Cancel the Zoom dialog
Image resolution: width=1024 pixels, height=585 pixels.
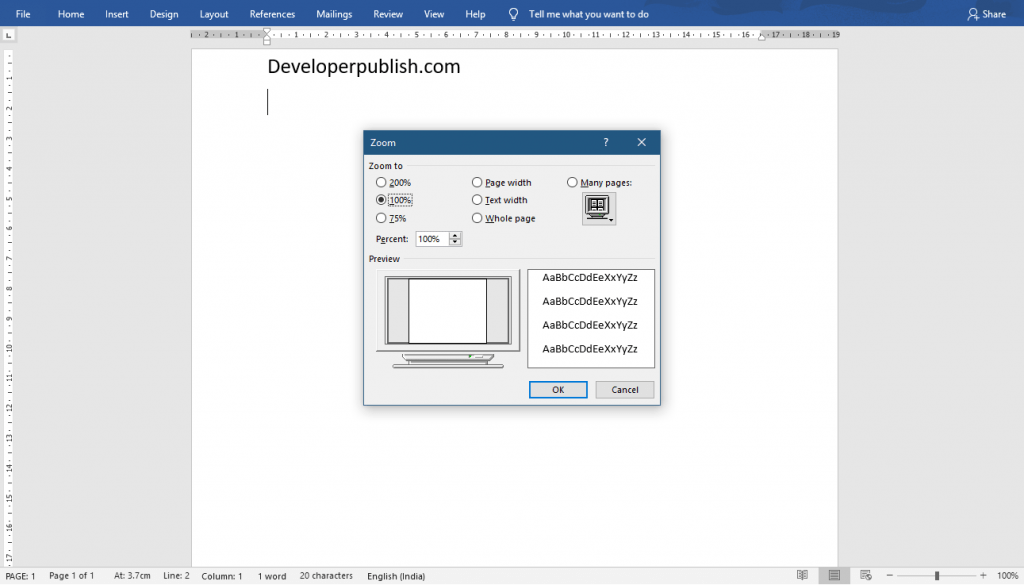[x=624, y=390]
